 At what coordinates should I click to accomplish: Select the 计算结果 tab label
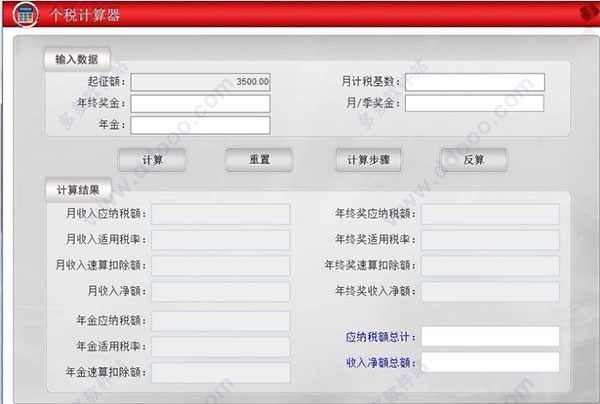pyautogui.click(x=78, y=190)
